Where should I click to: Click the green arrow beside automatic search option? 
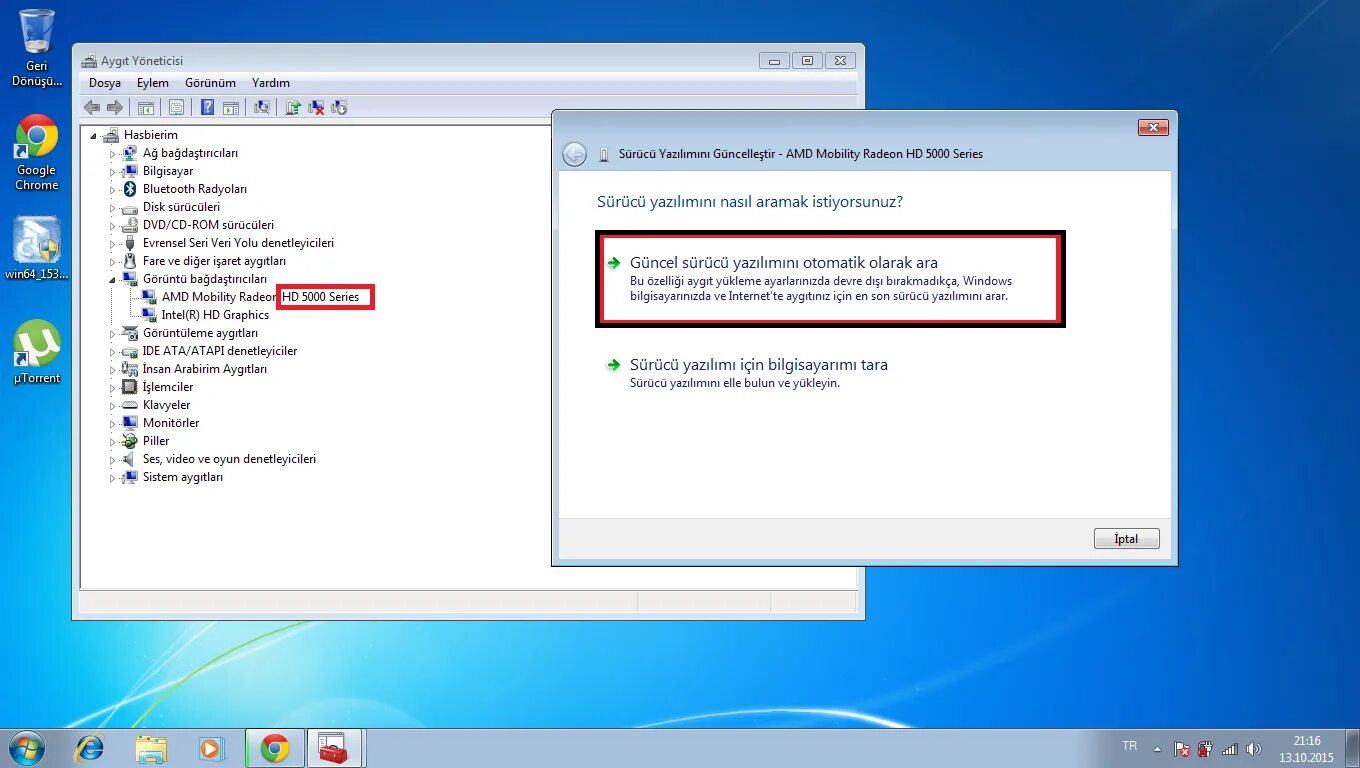pyautogui.click(x=614, y=263)
